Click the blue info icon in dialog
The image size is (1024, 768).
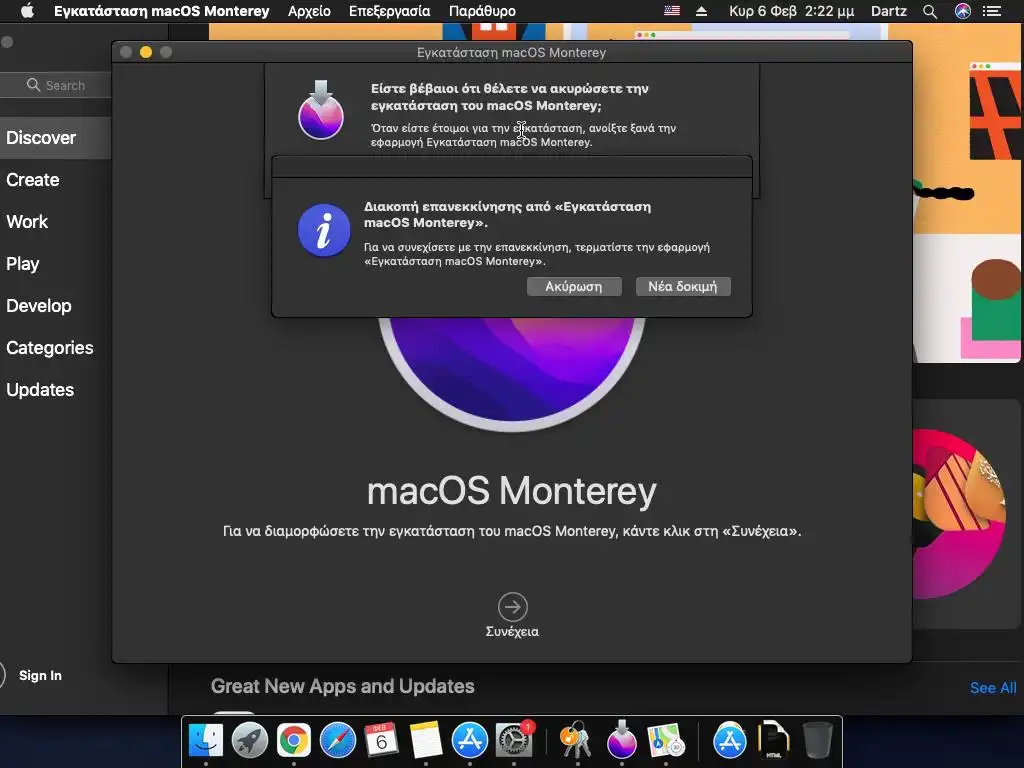(324, 230)
